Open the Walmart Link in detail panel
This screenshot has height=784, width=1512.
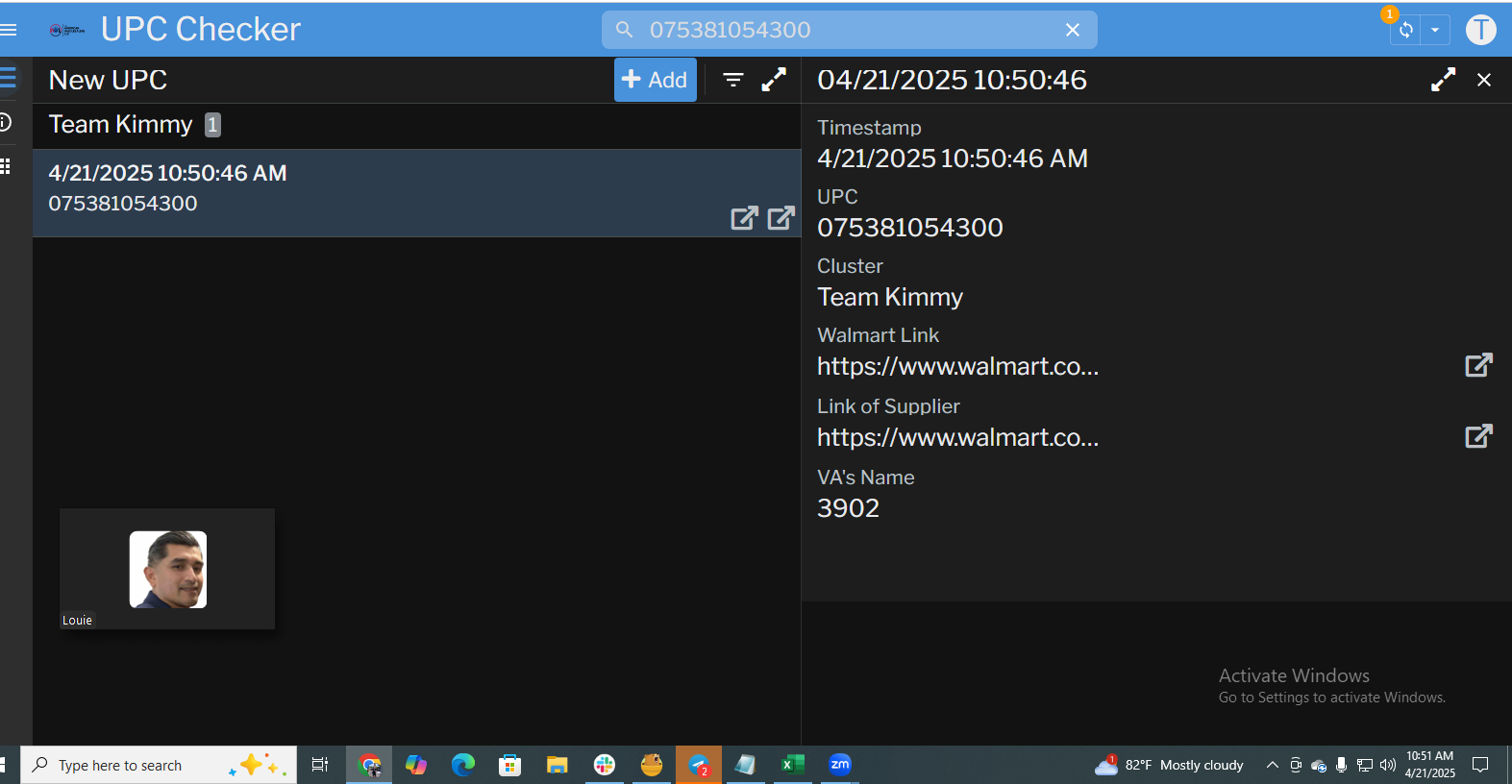pyautogui.click(x=1477, y=365)
